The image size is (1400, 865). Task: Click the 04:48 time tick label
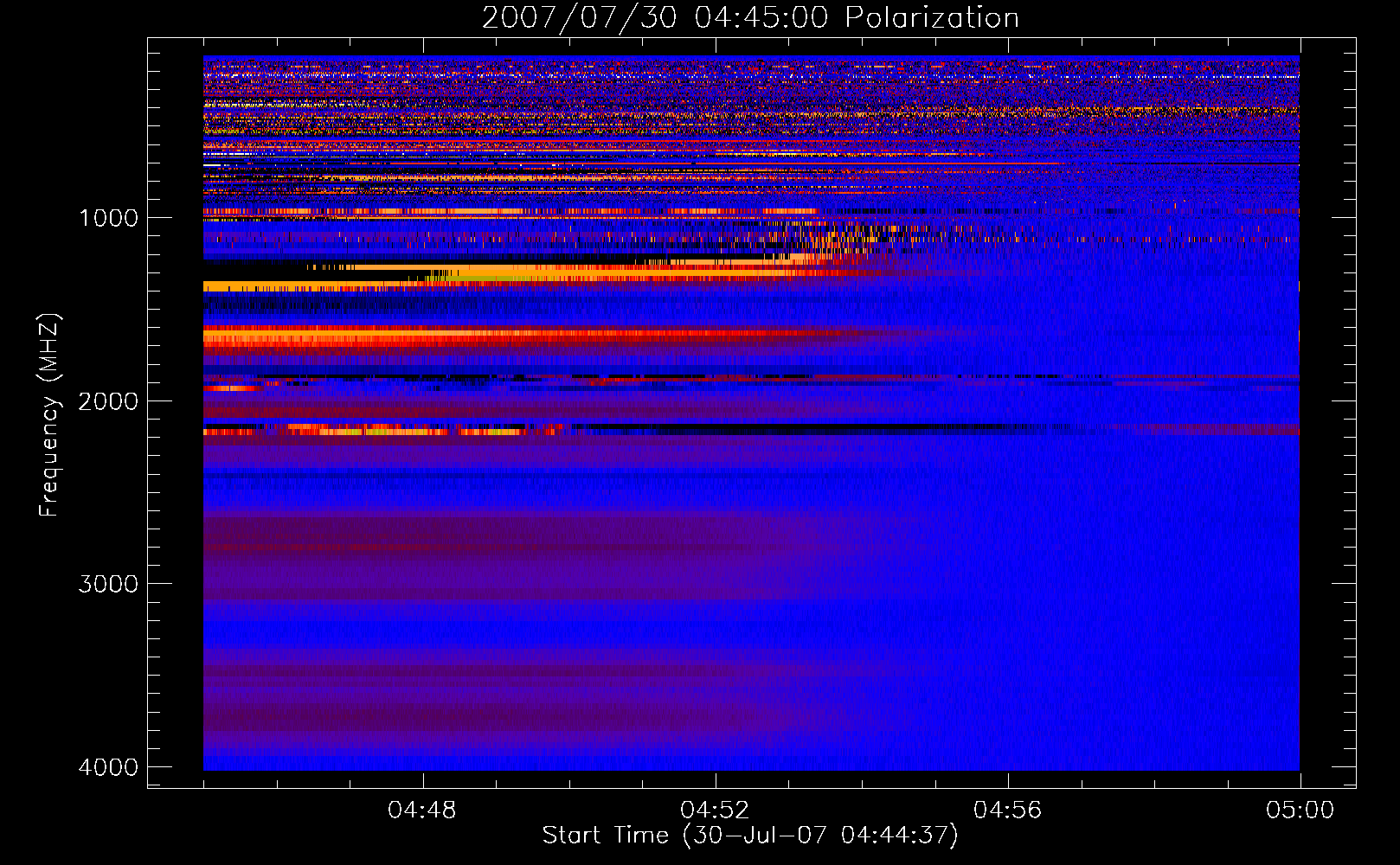click(x=422, y=811)
